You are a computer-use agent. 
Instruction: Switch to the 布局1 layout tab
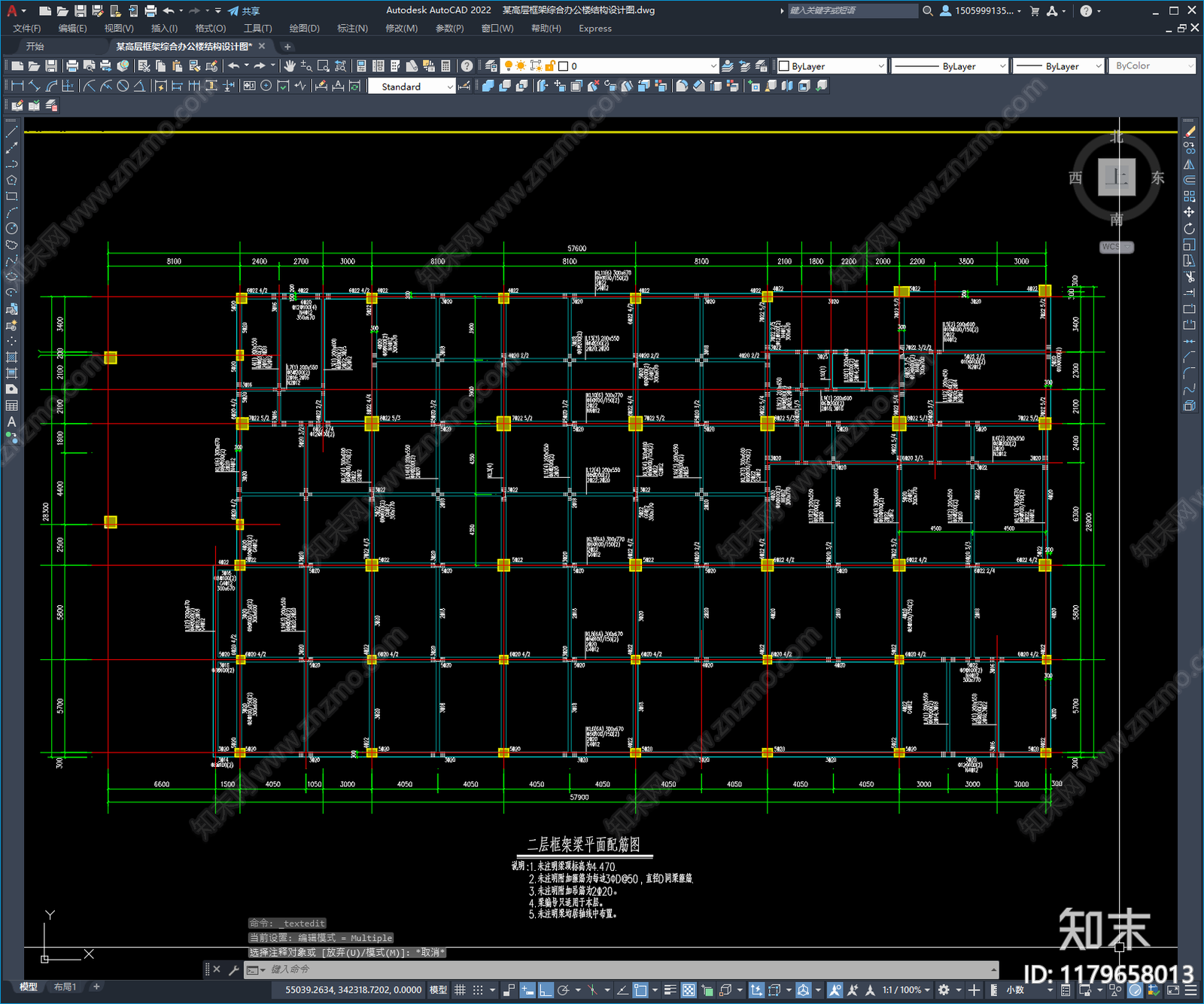tap(65, 987)
